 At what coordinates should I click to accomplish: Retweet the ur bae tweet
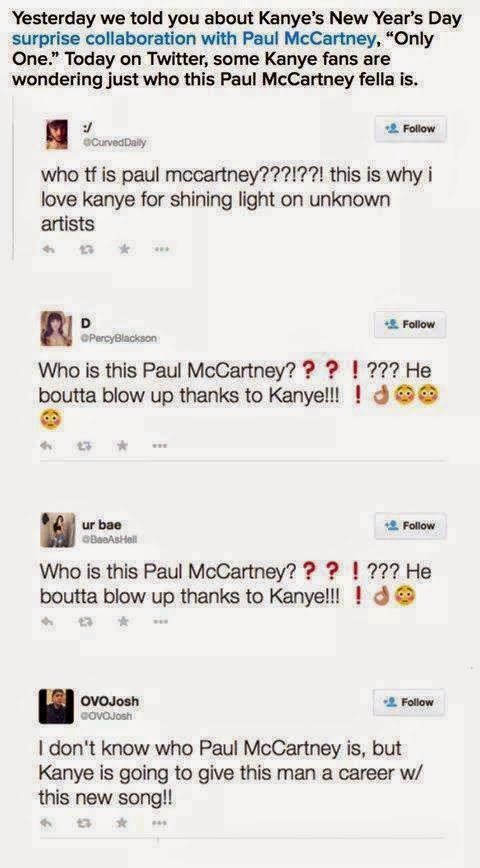(85, 621)
